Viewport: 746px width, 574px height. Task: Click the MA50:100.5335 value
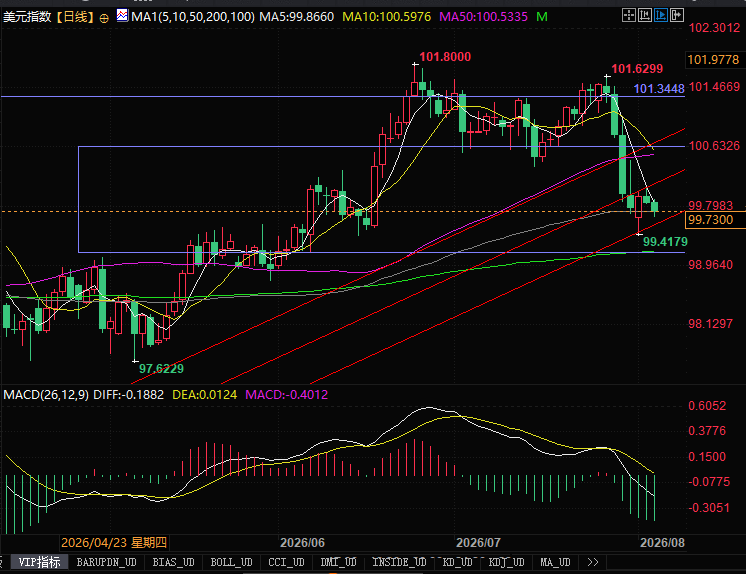483,17
